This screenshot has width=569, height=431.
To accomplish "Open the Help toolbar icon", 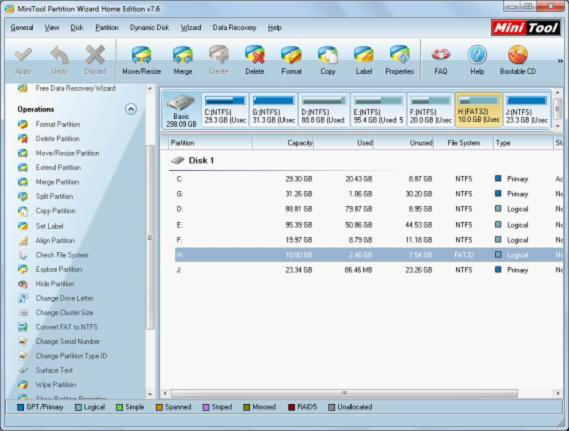I will click(477, 60).
